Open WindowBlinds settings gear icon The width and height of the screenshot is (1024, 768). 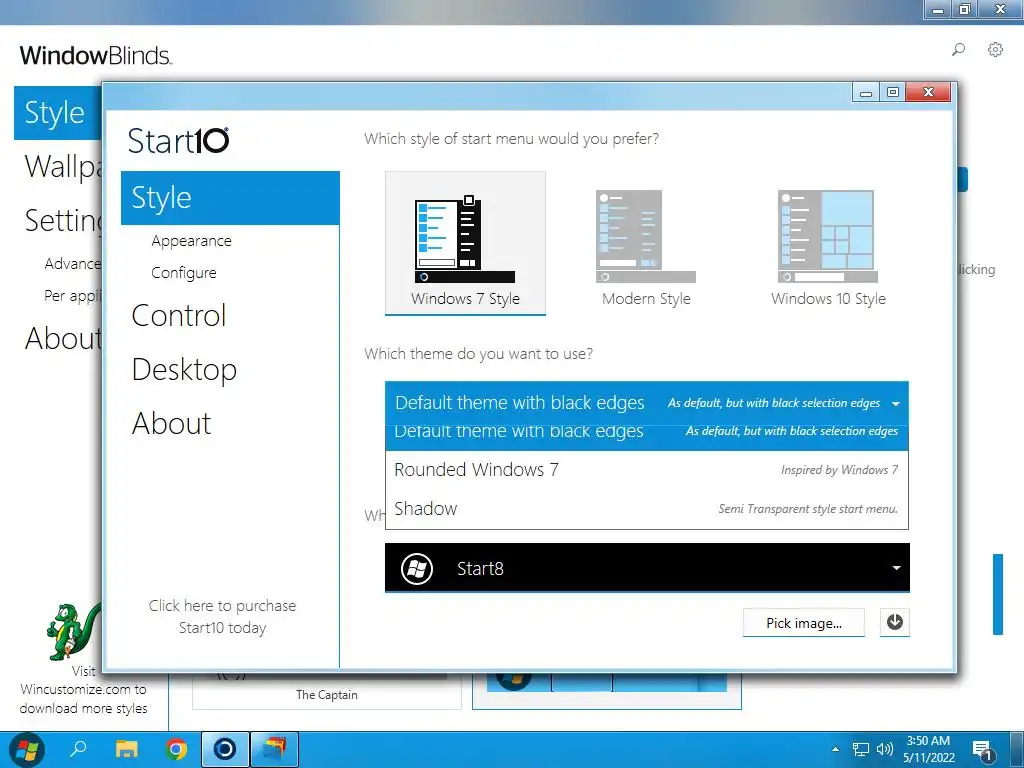tap(995, 50)
